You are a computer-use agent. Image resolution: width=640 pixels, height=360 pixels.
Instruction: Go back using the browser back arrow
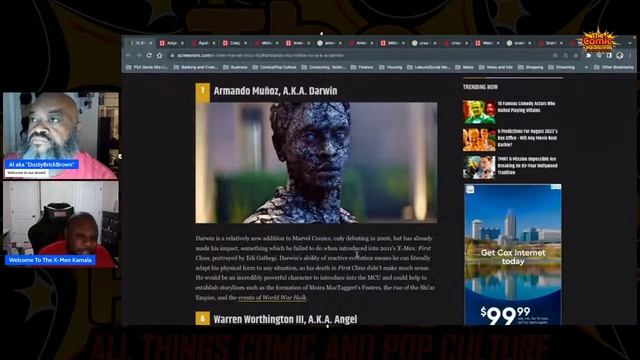(129, 56)
